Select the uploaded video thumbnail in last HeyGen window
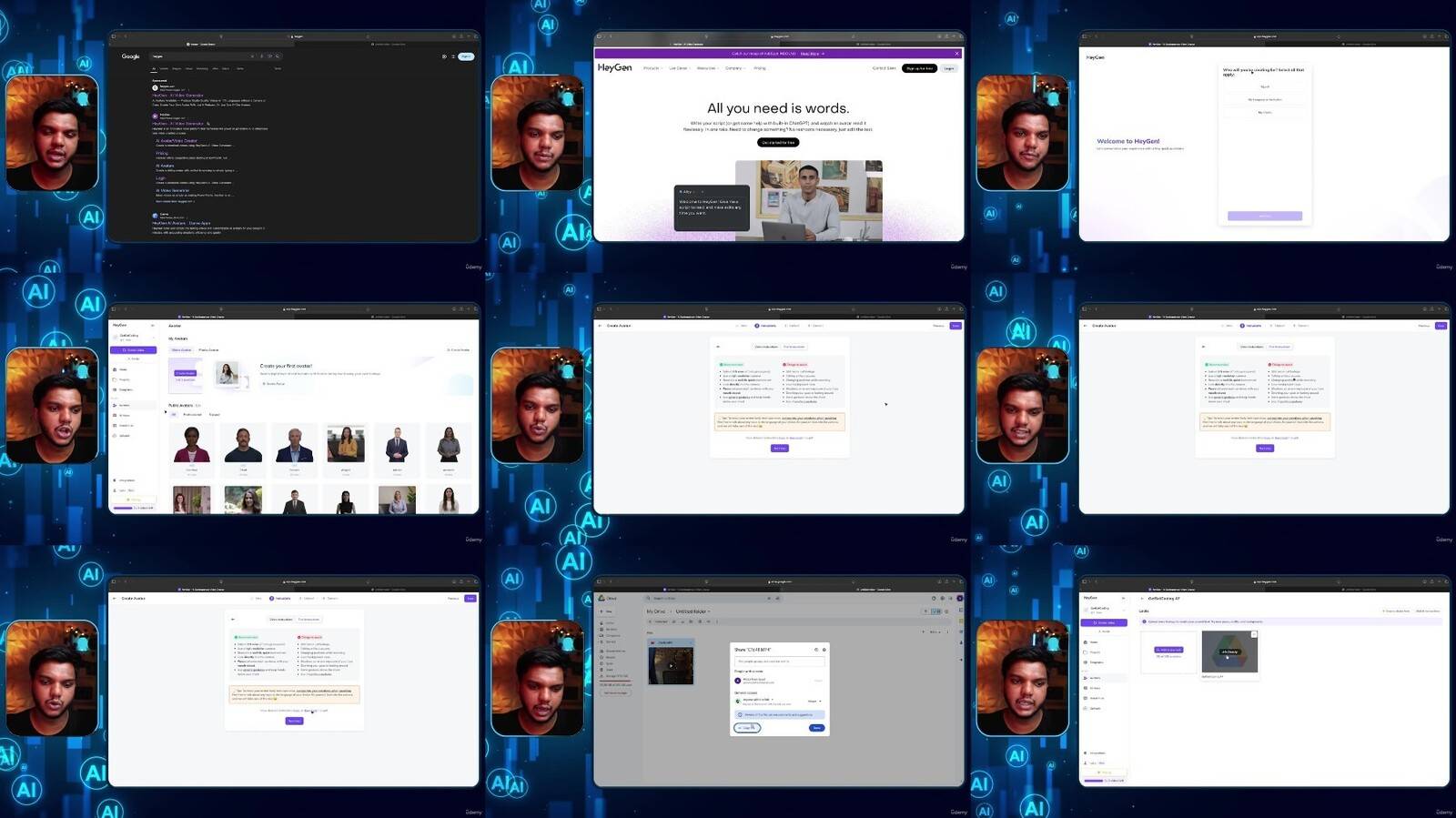Image resolution: width=1456 pixels, height=818 pixels. [1229, 651]
